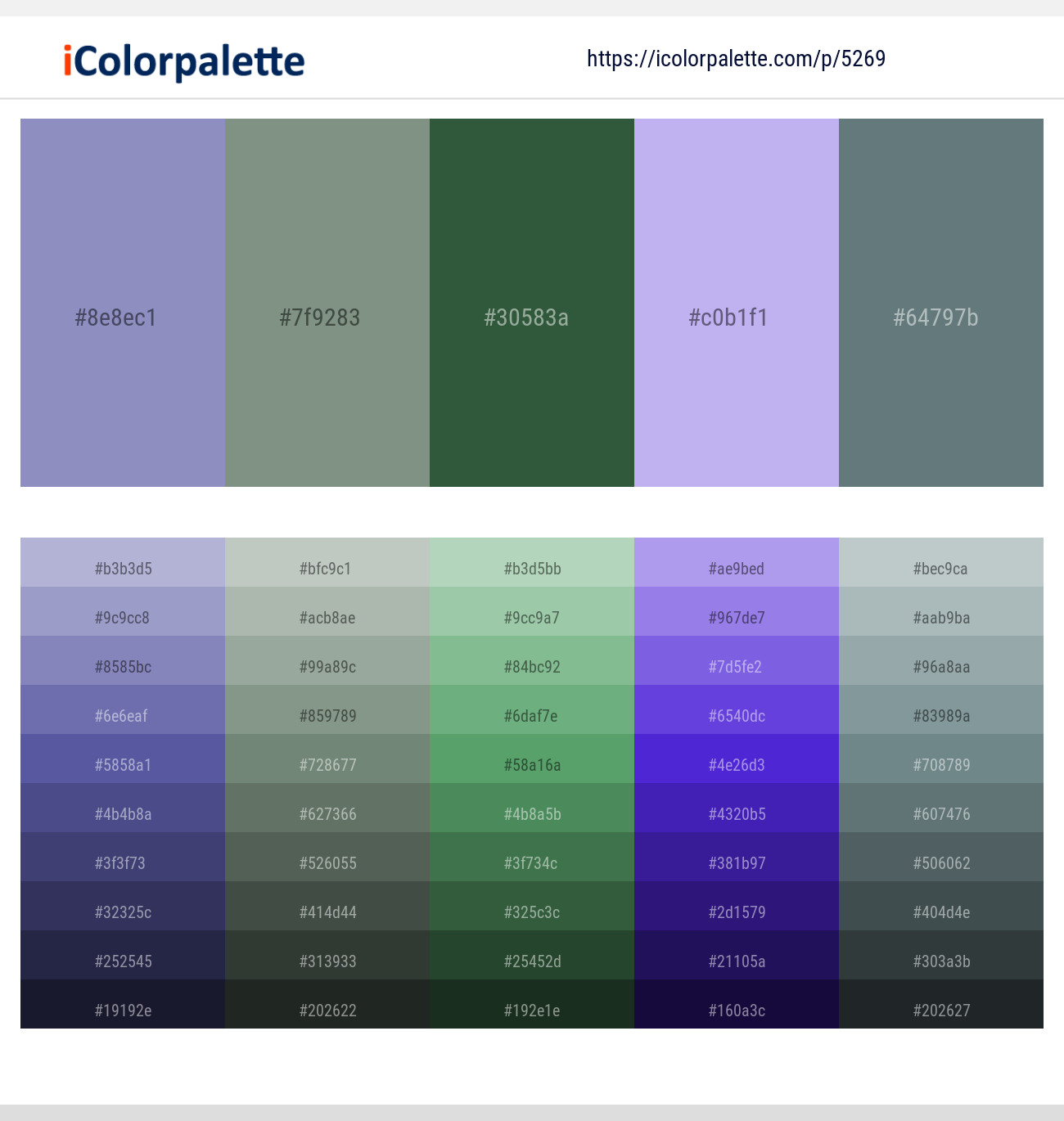The width and height of the screenshot is (1064, 1121).
Task: Click the #aab9ba shade cell
Action: [940, 618]
